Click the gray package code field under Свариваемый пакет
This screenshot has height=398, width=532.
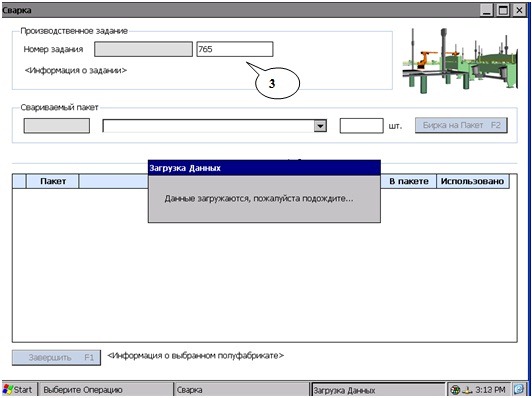(57, 126)
